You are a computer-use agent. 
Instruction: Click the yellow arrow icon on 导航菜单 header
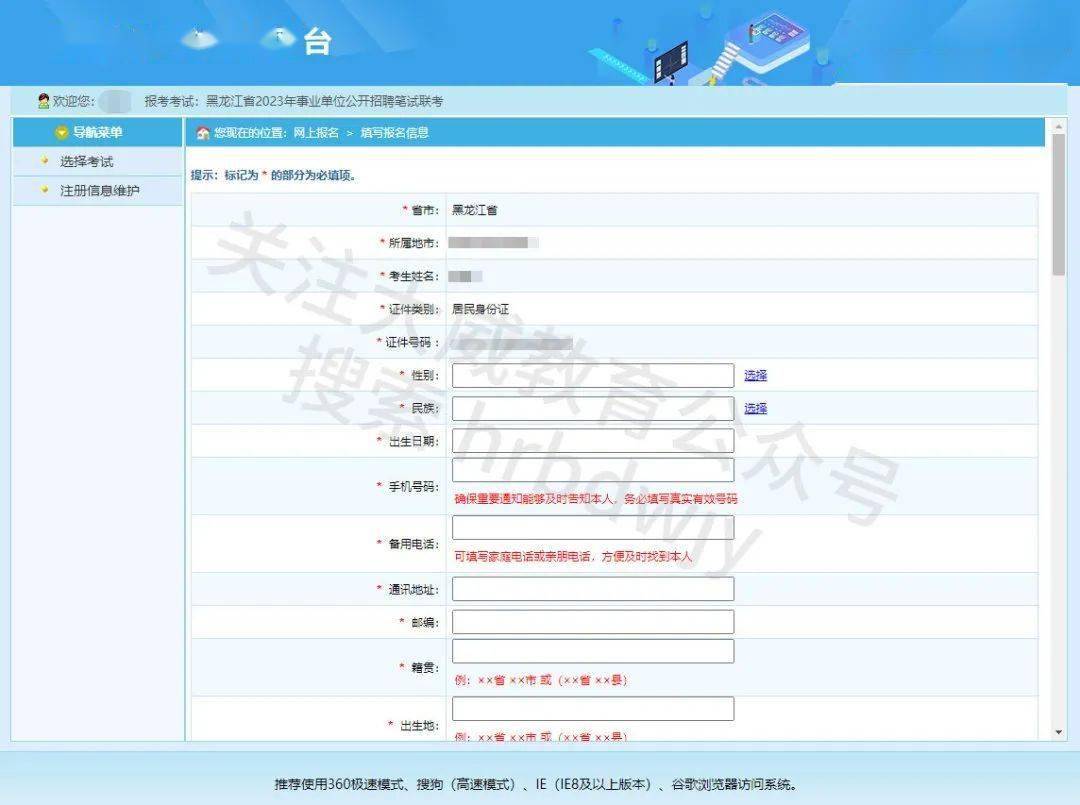click(x=60, y=131)
